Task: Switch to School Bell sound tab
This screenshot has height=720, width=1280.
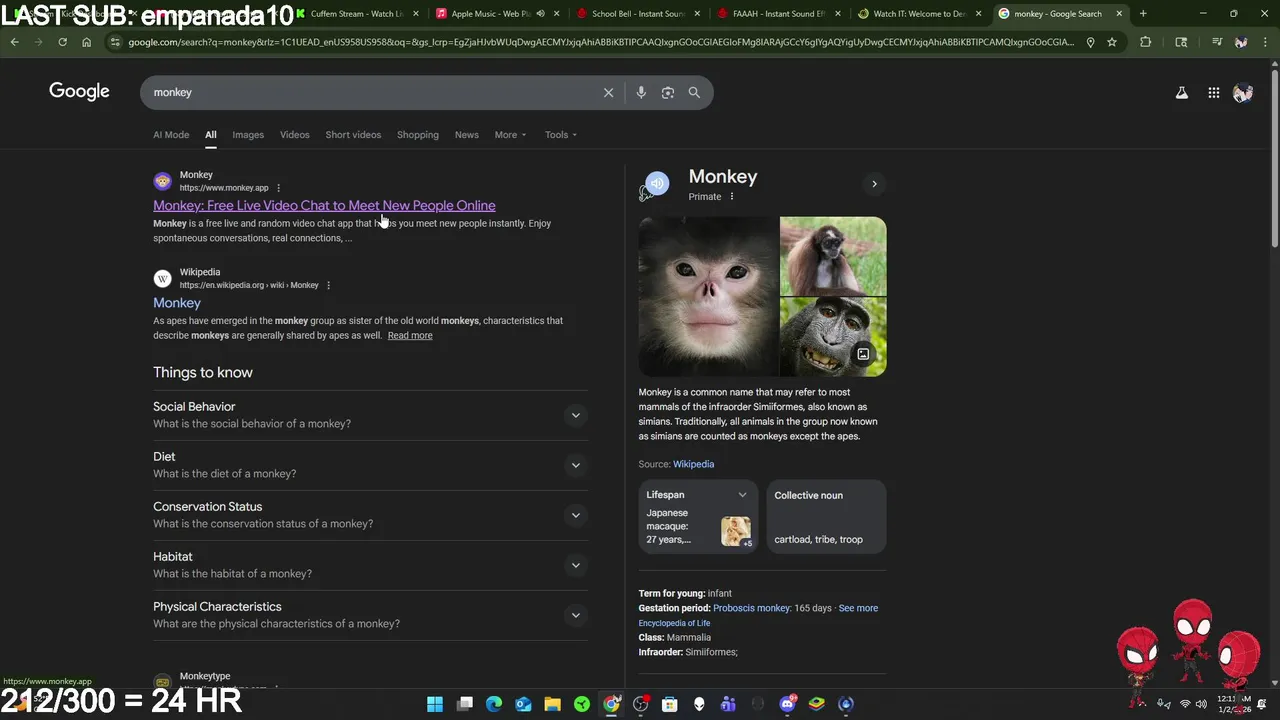Action: click(637, 13)
